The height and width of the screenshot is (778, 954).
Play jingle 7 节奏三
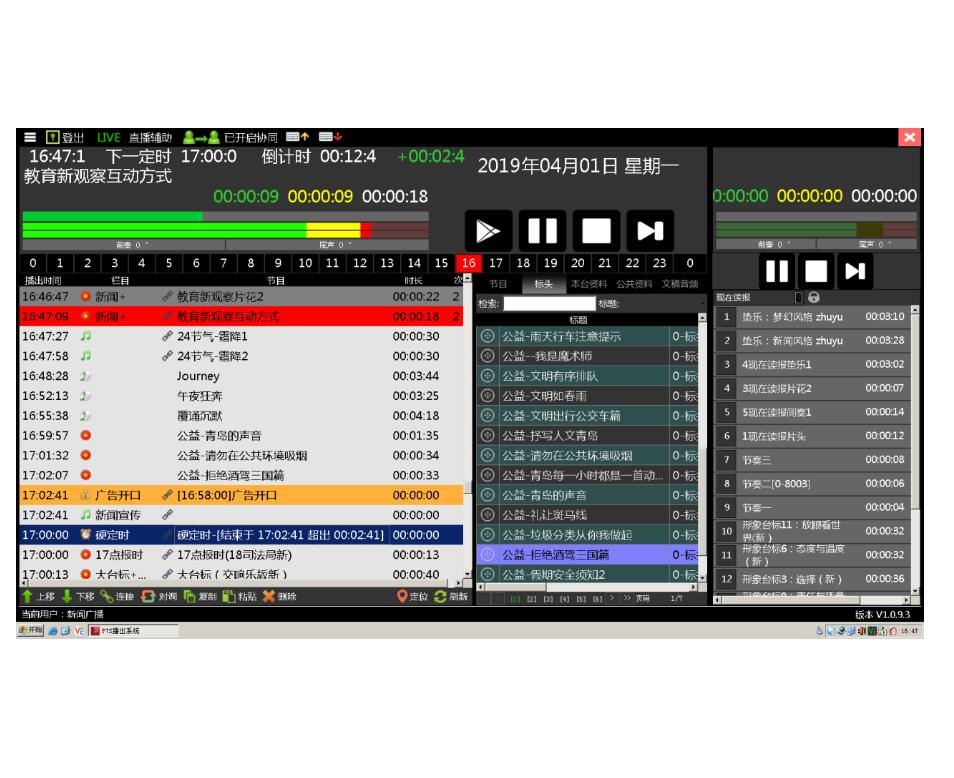[813, 459]
